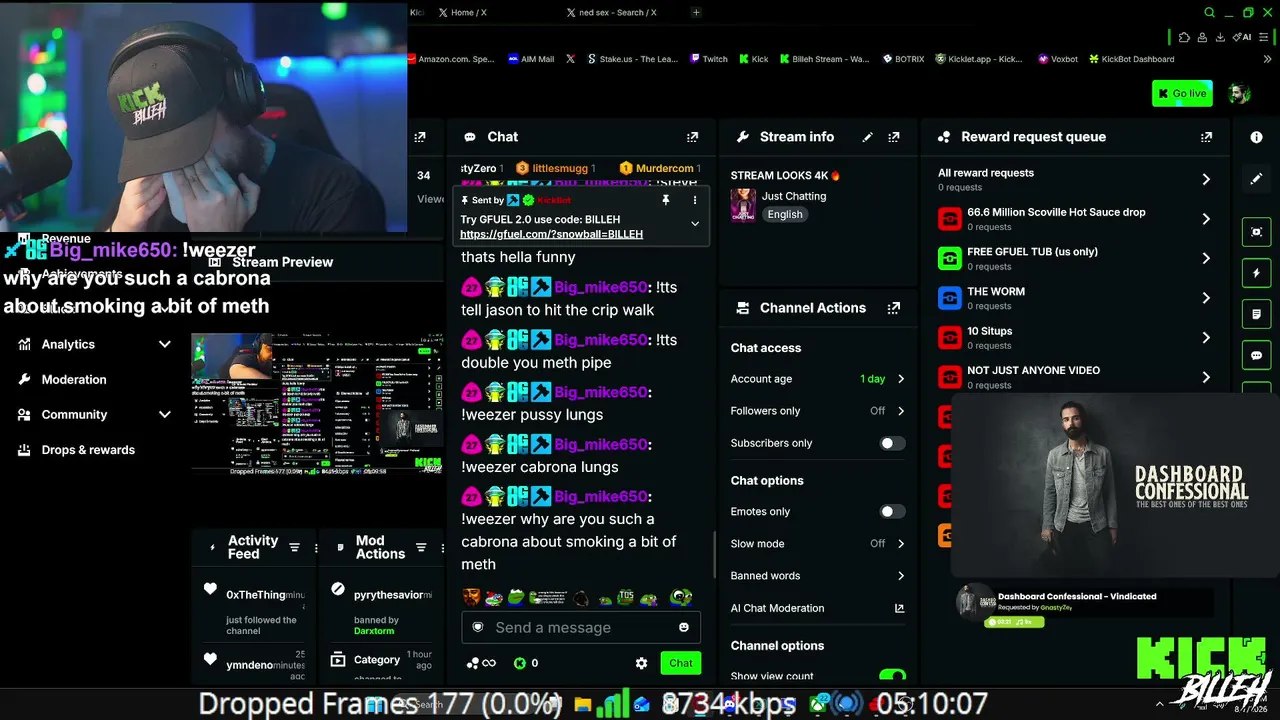Pop out the Channel Actions panel

[894, 308]
